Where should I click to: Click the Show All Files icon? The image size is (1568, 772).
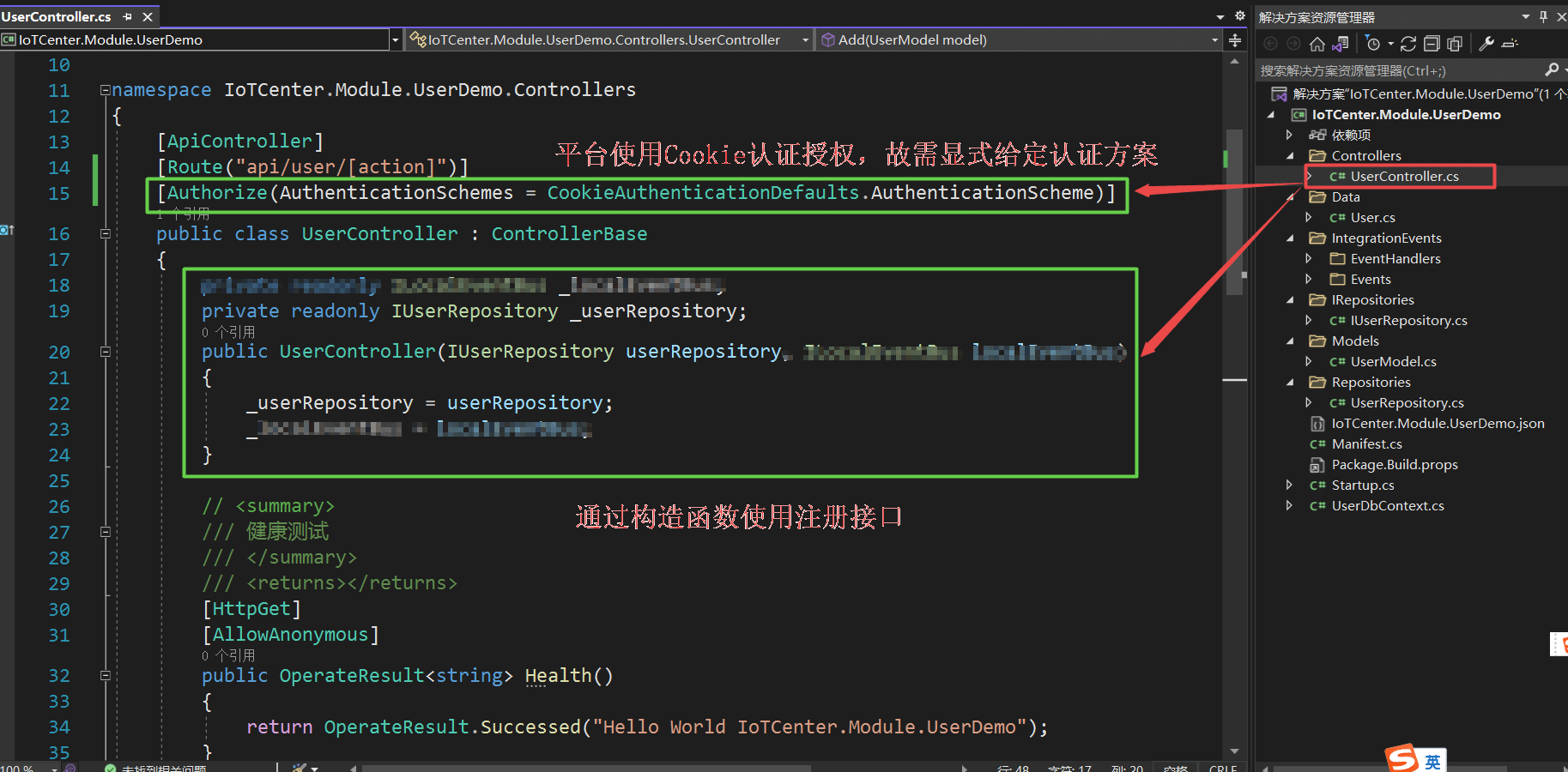coord(1455,44)
